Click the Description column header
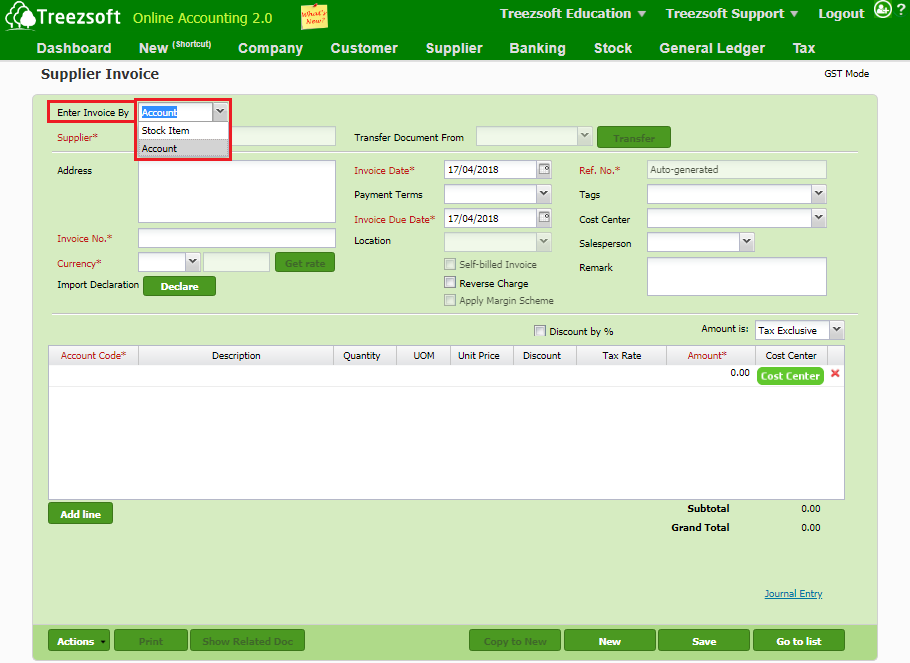 236,355
